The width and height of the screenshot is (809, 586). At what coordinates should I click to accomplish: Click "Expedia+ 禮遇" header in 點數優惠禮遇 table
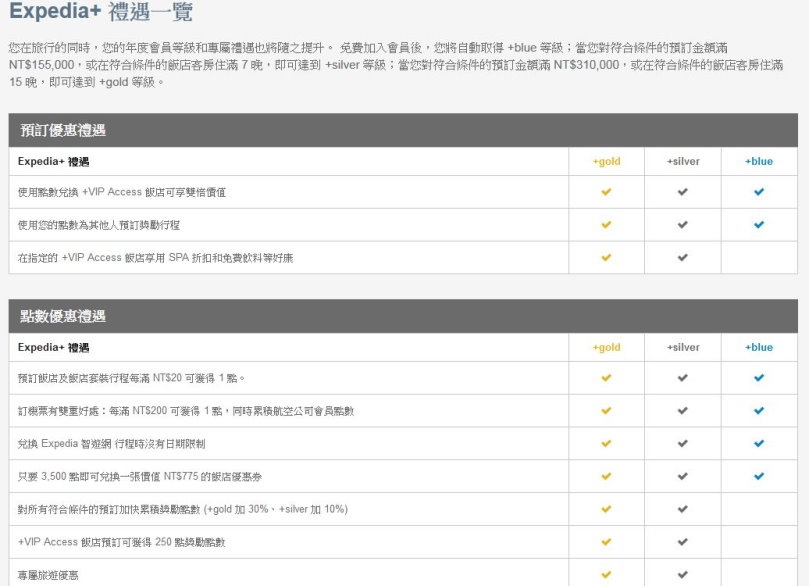[53, 348]
